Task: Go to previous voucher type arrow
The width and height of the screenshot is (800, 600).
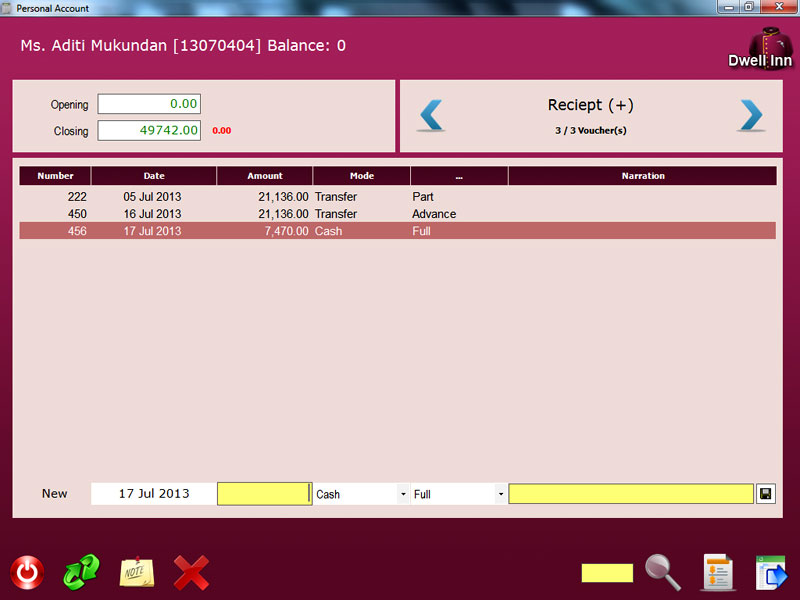Action: click(x=431, y=116)
